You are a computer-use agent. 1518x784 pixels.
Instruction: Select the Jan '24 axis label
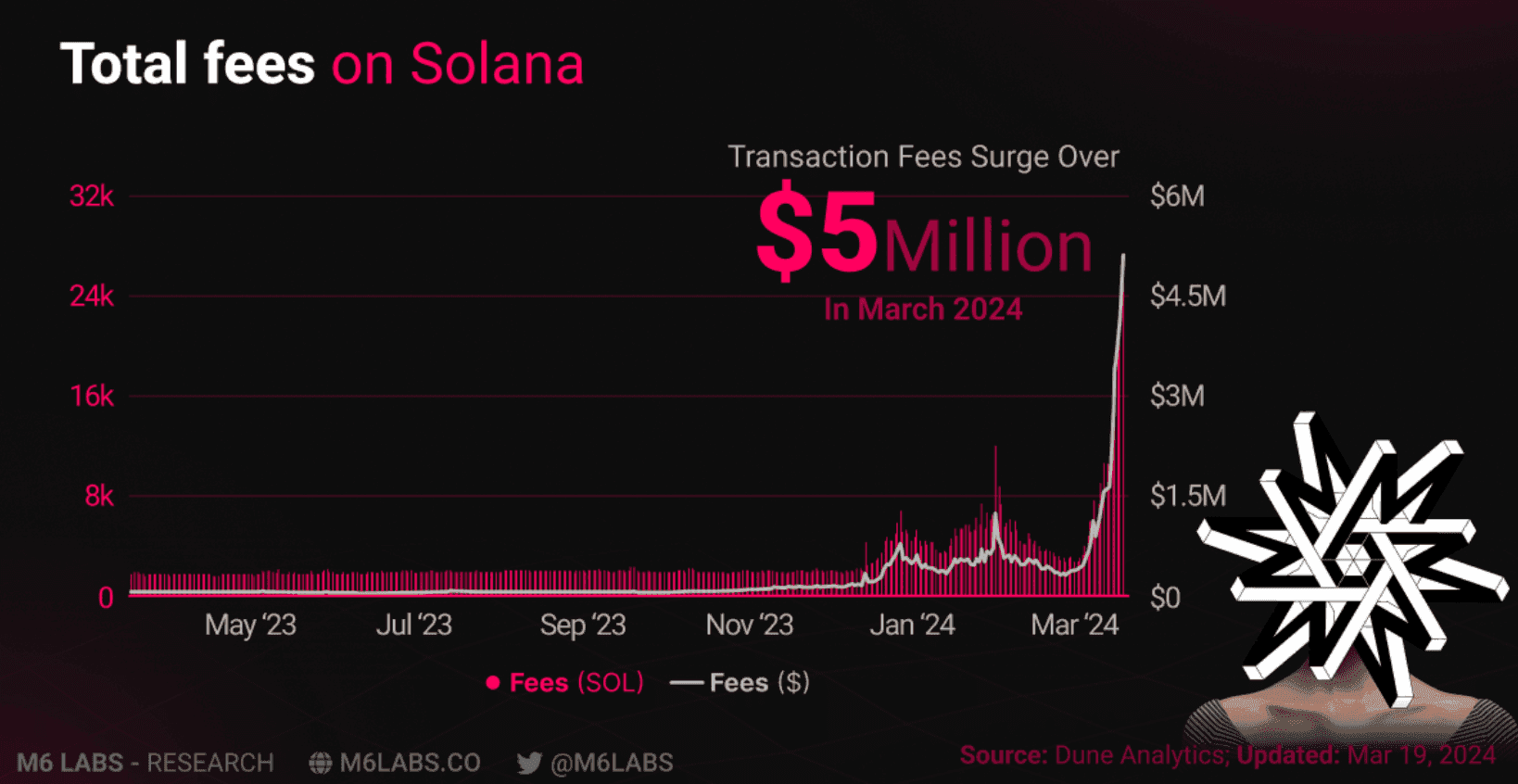pos(912,626)
